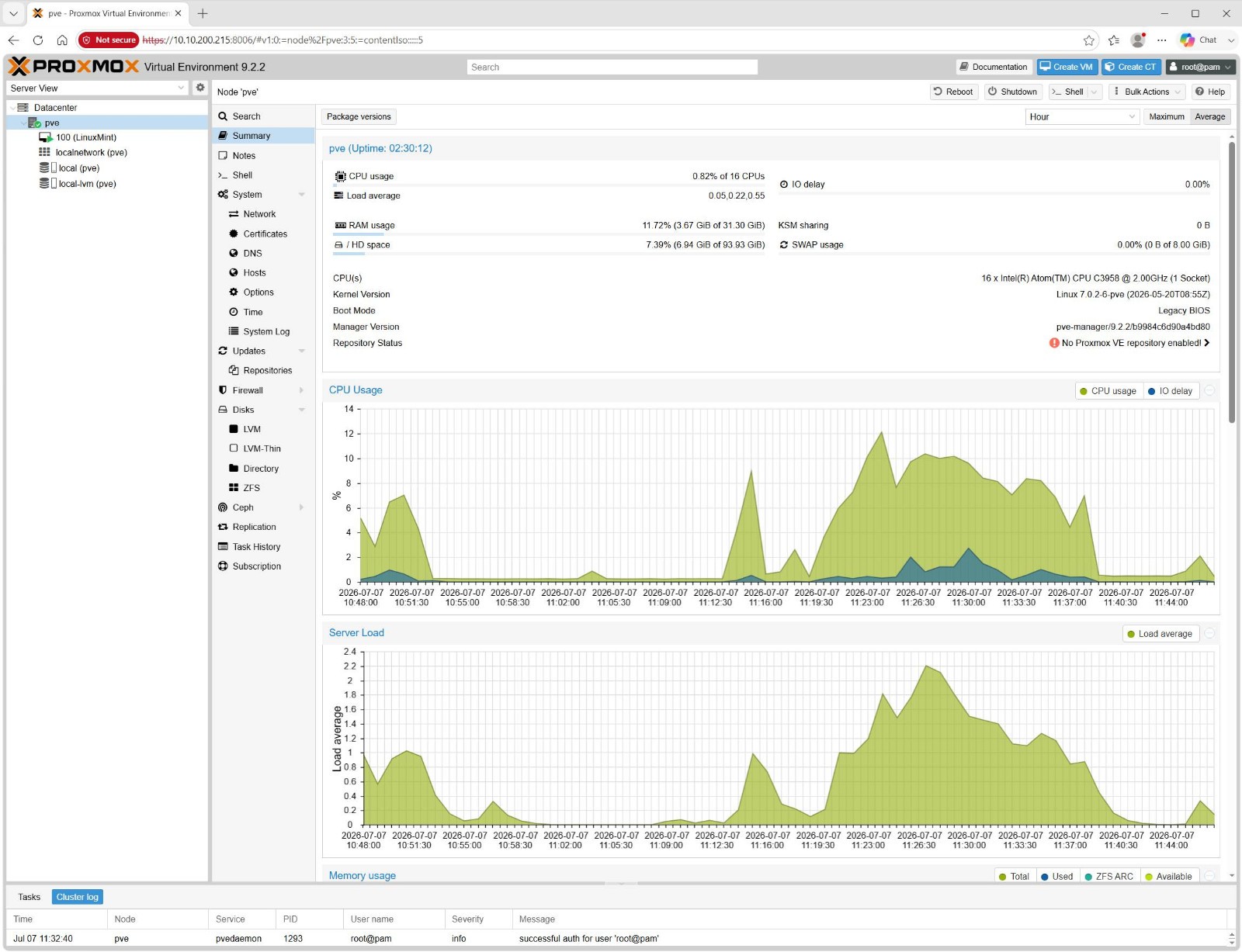Screen dimensions: 1242x952
Task: Click the Reboot button
Action: (x=954, y=92)
